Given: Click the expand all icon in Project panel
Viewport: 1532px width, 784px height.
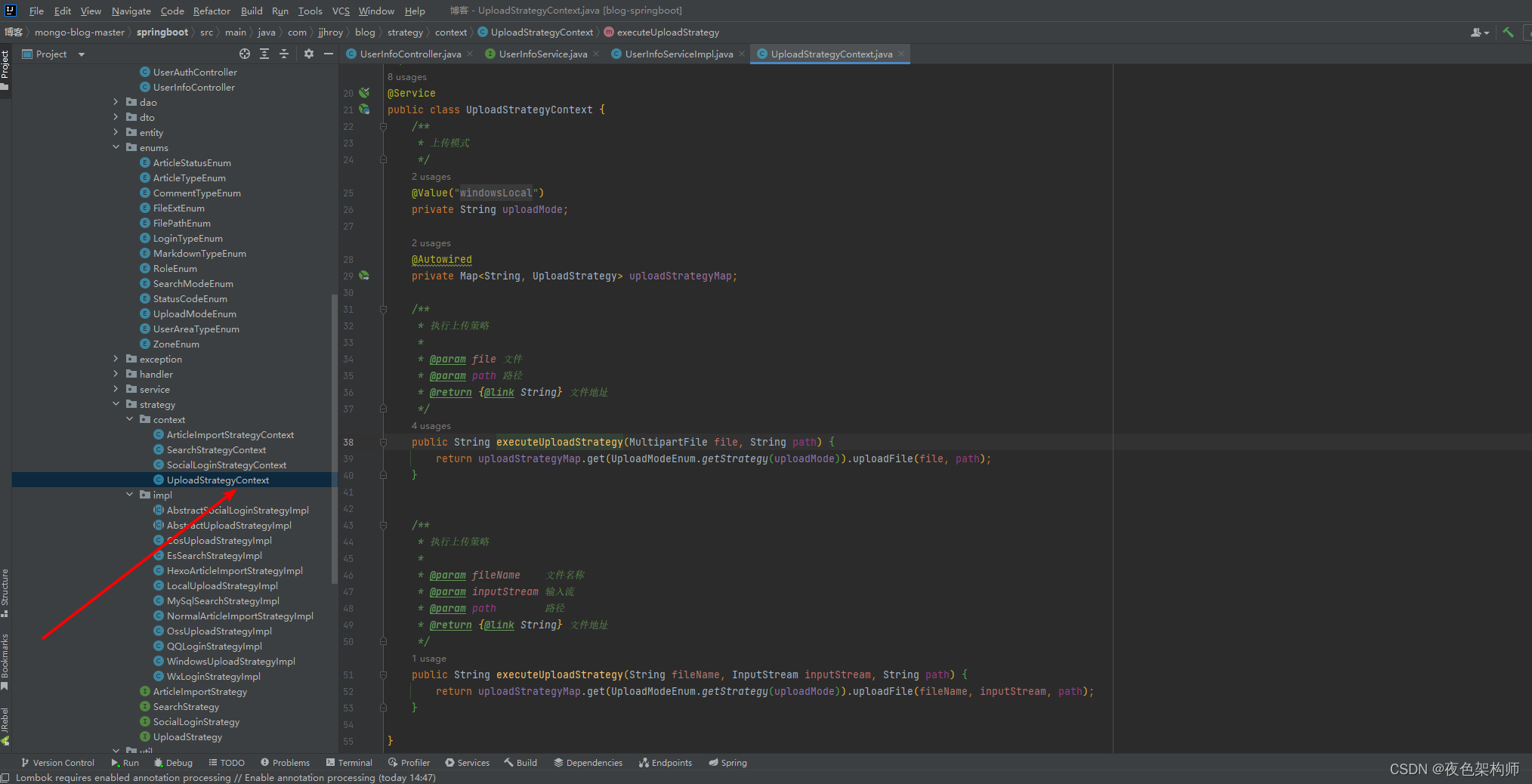Looking at the screenshot, I should [x=264, y=54].
